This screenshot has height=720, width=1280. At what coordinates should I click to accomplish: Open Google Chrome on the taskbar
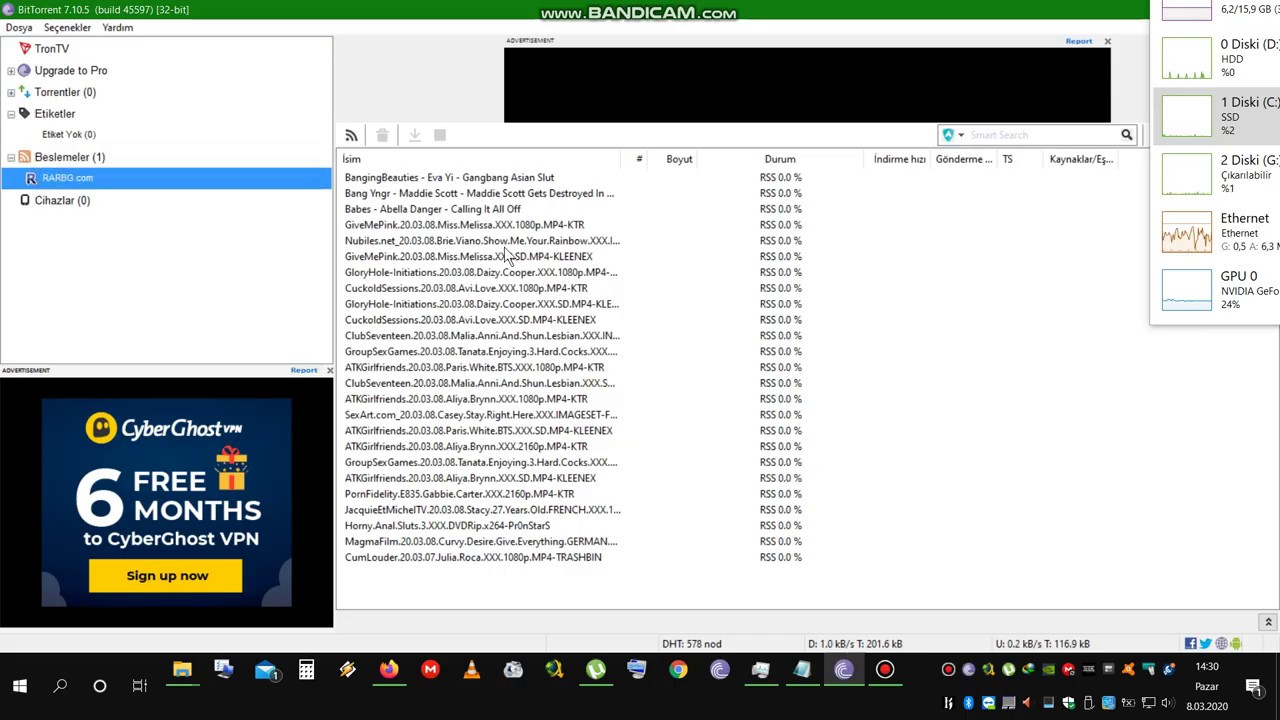coord(678,670)
